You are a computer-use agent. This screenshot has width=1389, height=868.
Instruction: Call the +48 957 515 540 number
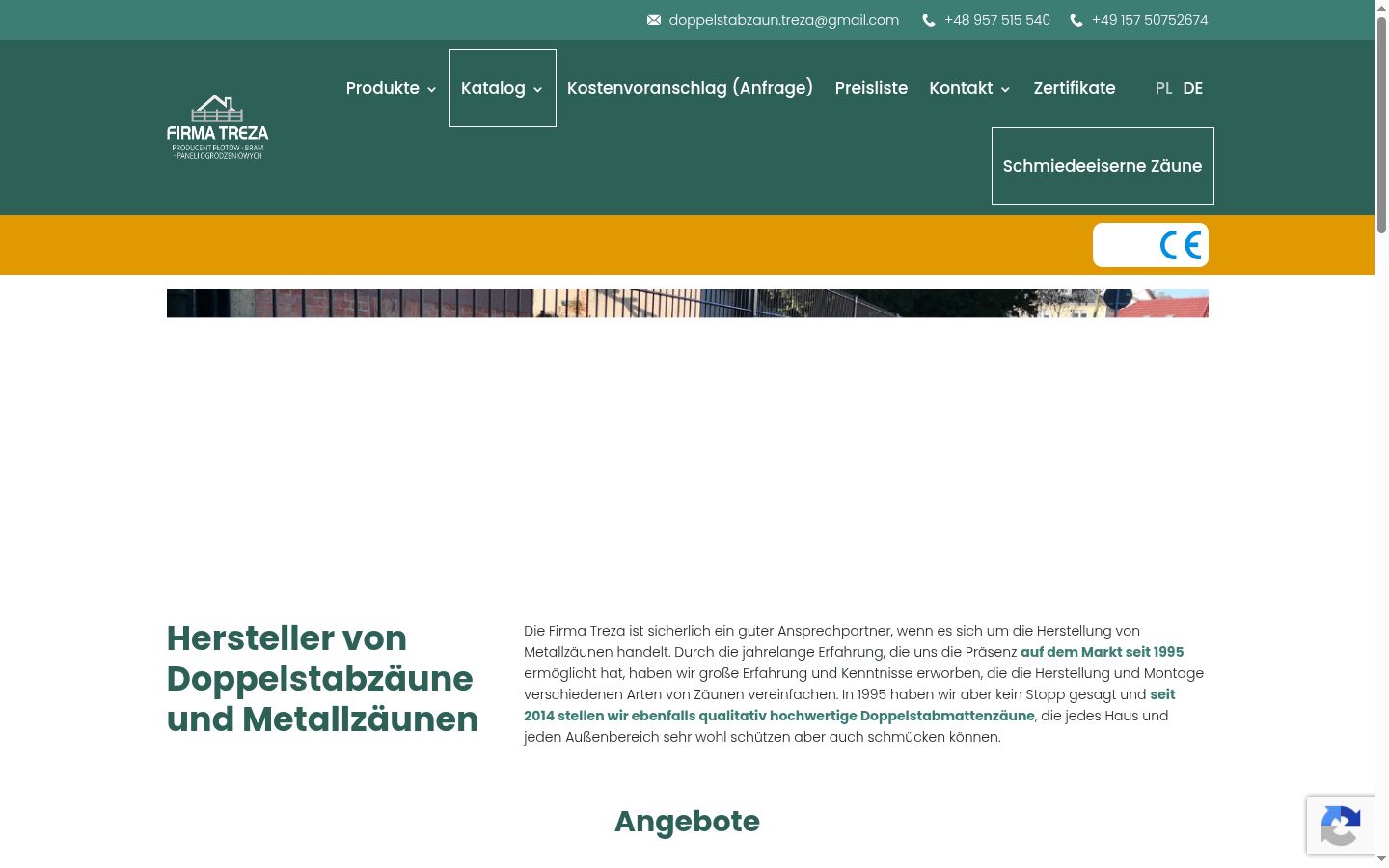click(x=997, y=20)
